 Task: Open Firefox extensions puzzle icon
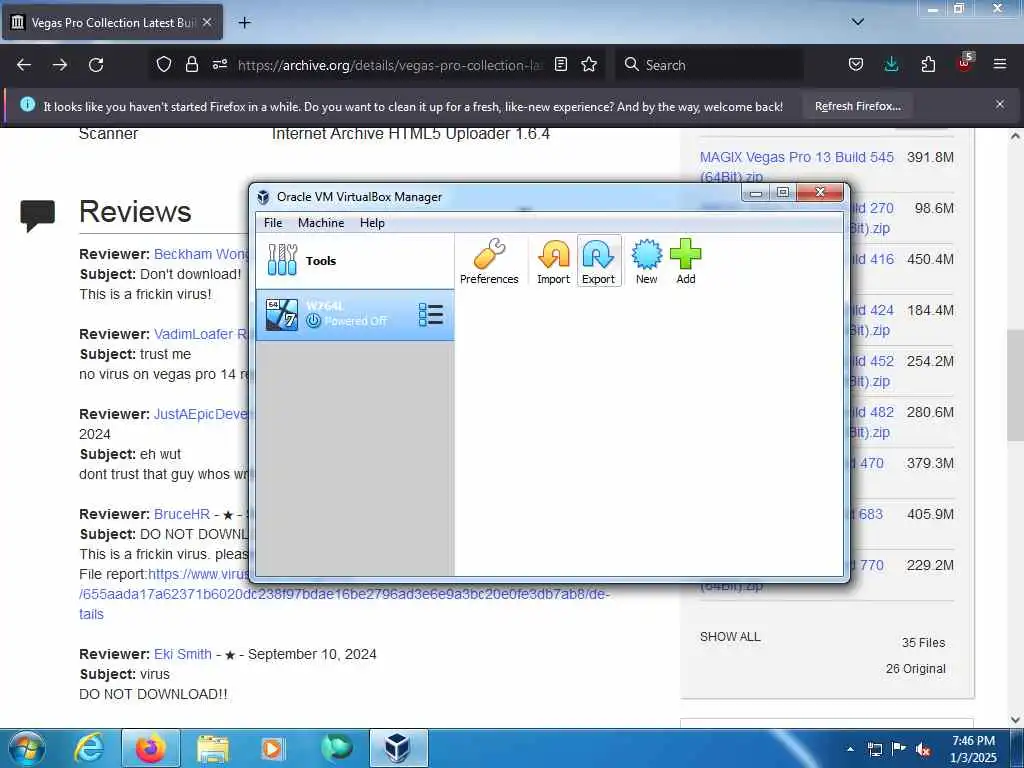928,65
